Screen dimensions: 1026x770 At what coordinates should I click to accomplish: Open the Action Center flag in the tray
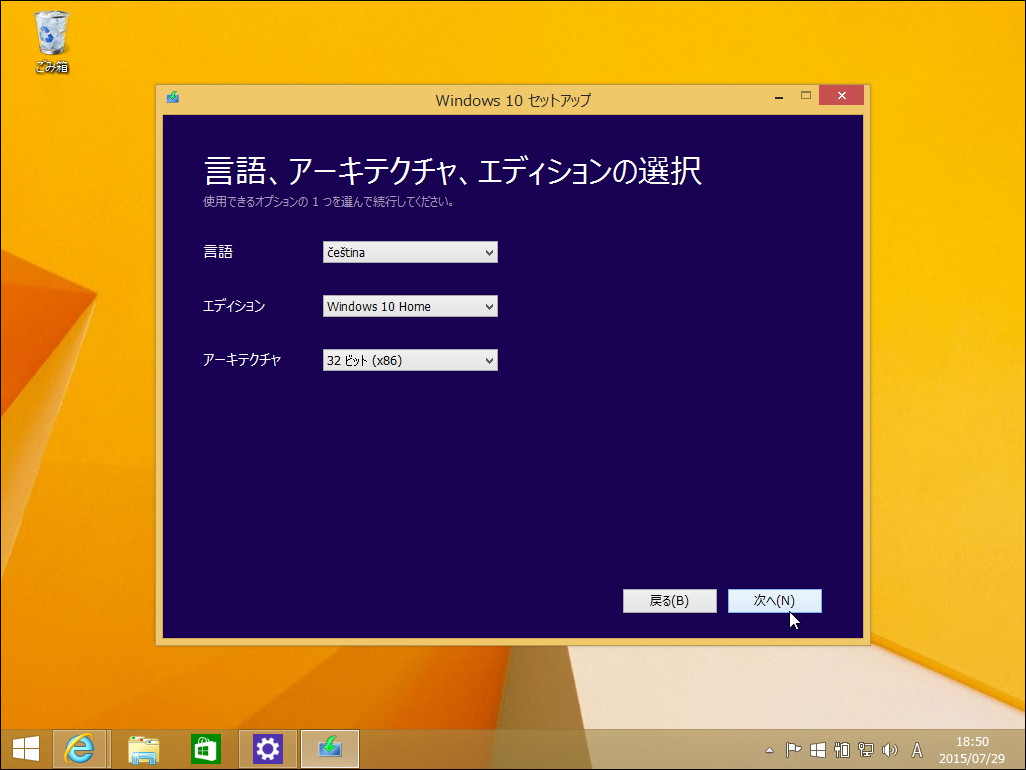coord(792,749)
